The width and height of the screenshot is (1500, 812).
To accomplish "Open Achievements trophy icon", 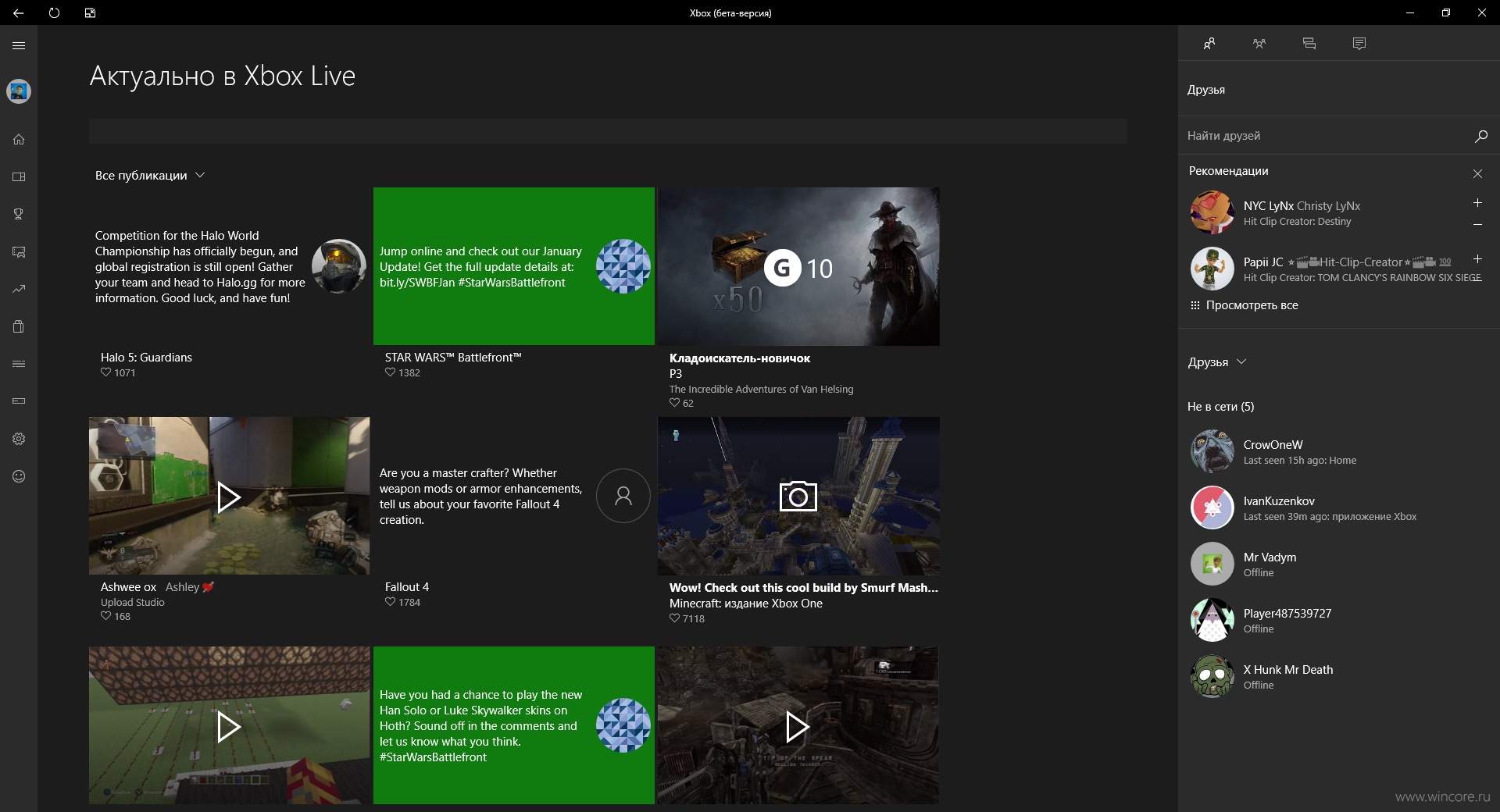I will 19,214.
